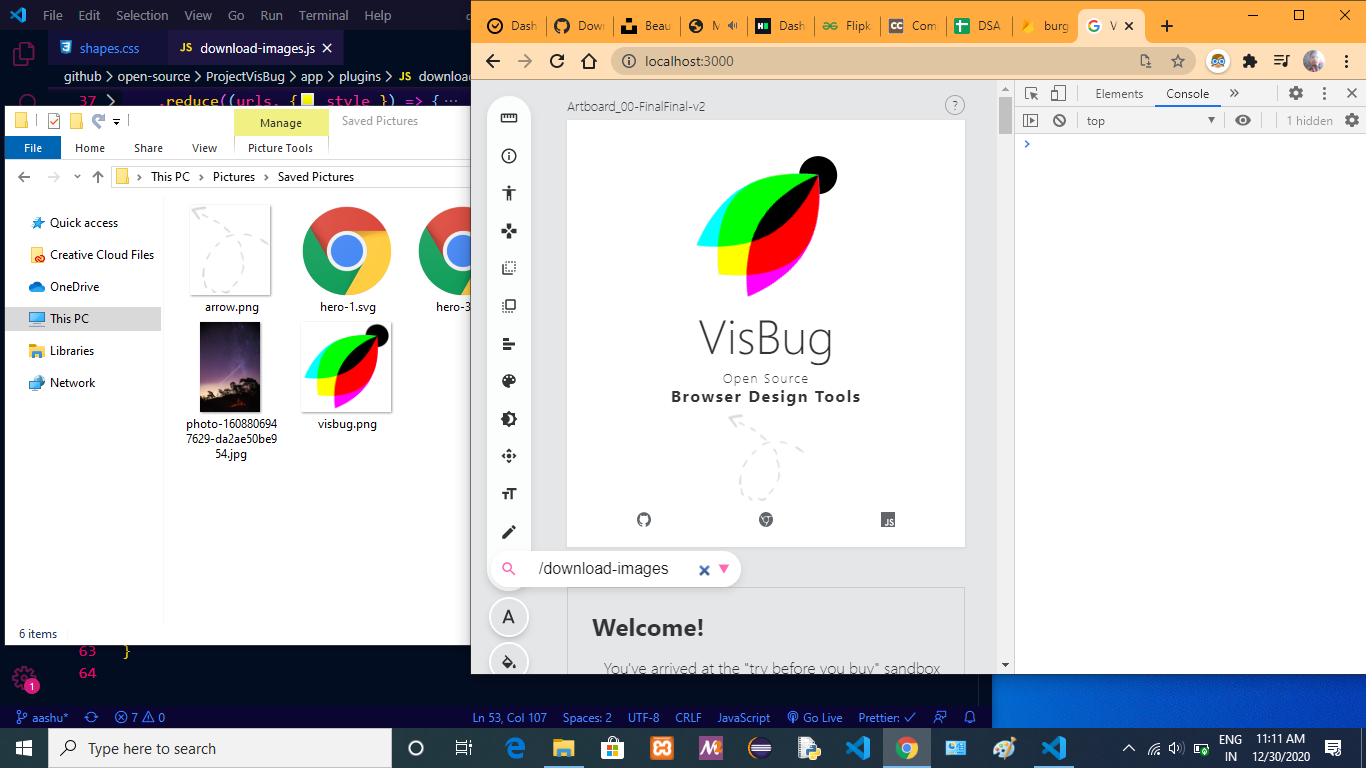The height and width of the screenshot is (768, 1366).
Task: Open Chrome extensions puzzle icon
Action: [x=1250, y=61]
